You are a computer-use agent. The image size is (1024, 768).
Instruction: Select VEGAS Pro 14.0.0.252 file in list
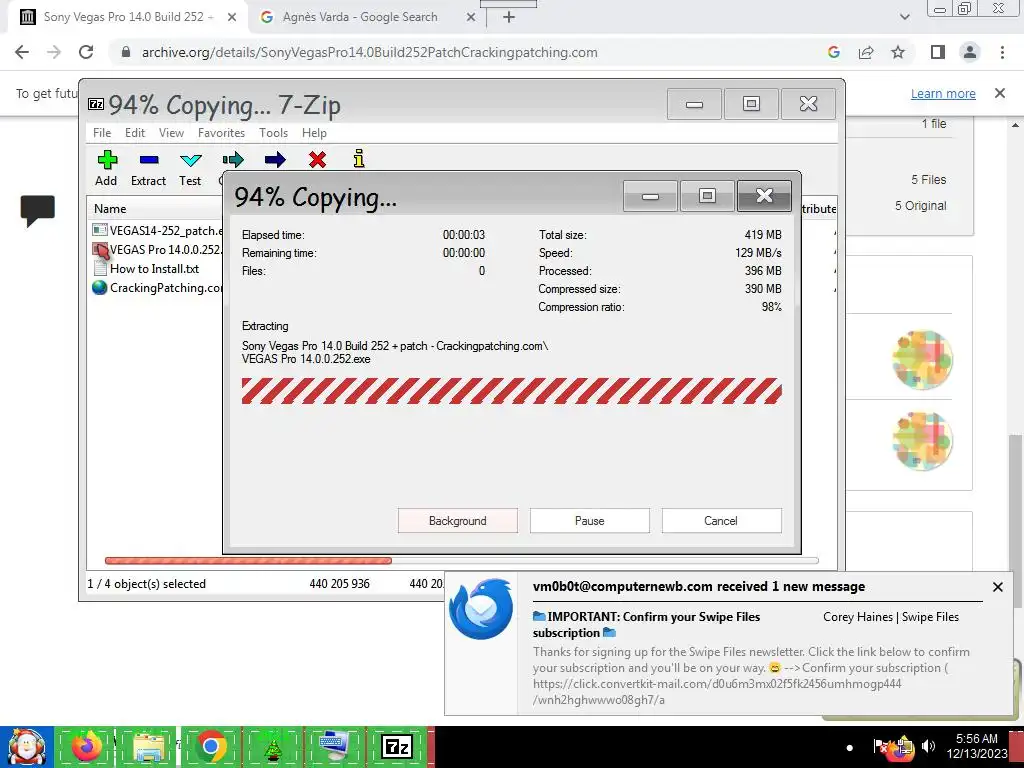click(157, 249)
